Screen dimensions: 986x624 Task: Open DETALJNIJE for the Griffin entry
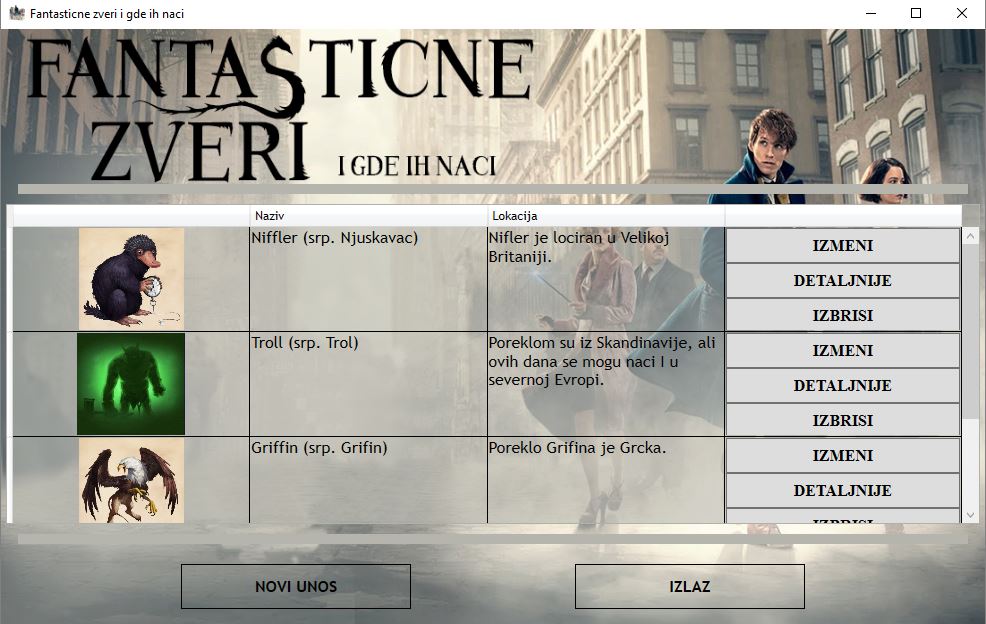(x=843, y=491)
